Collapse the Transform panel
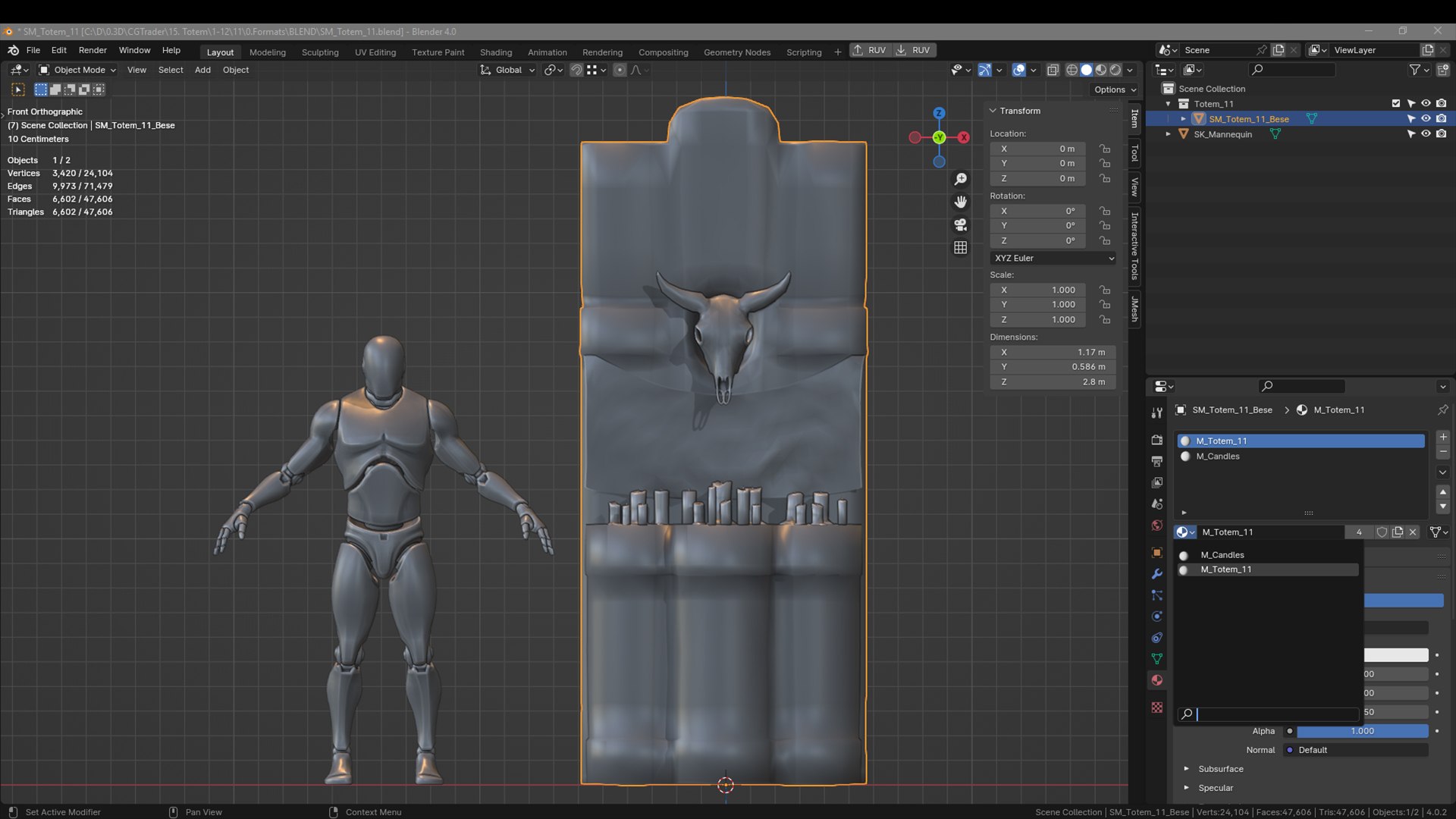 993,111
